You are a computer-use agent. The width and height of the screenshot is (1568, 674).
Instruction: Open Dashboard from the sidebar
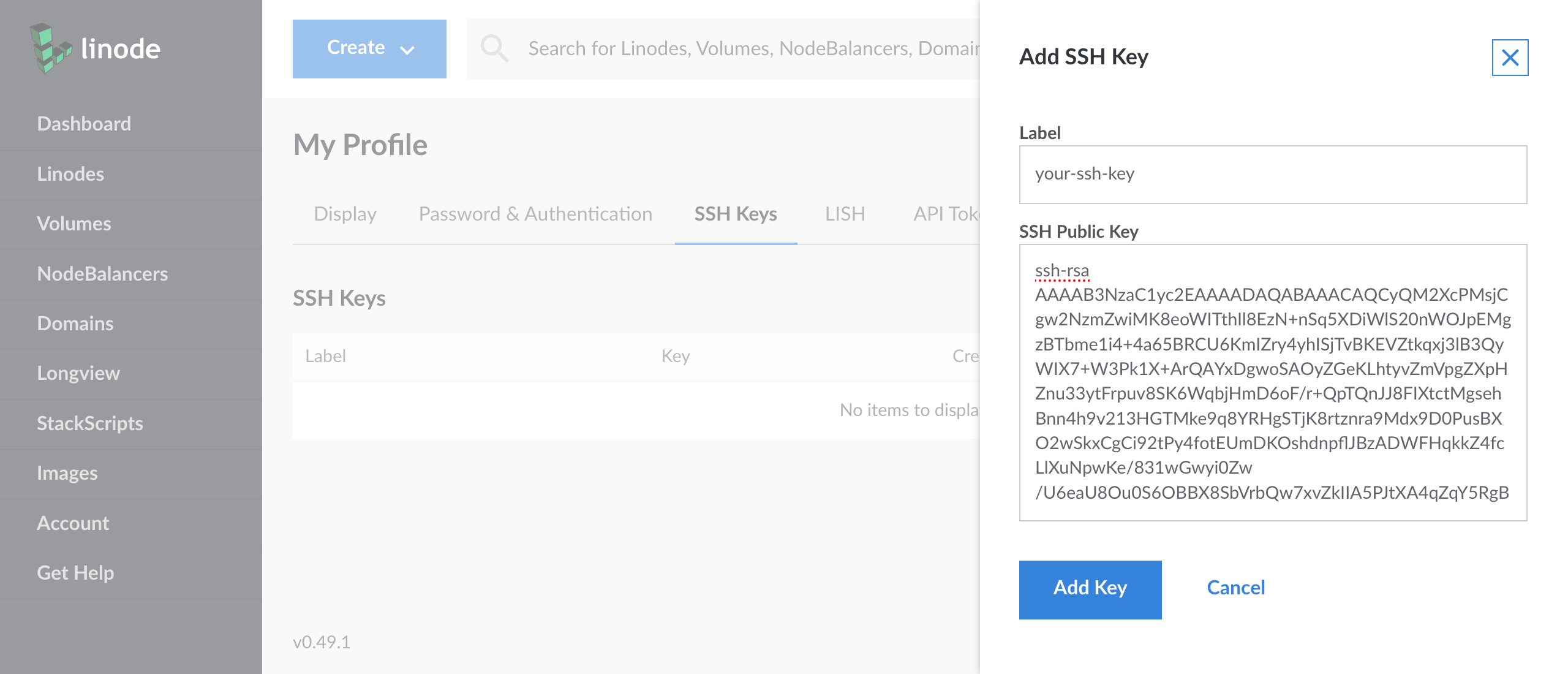[x=84, y=124]
